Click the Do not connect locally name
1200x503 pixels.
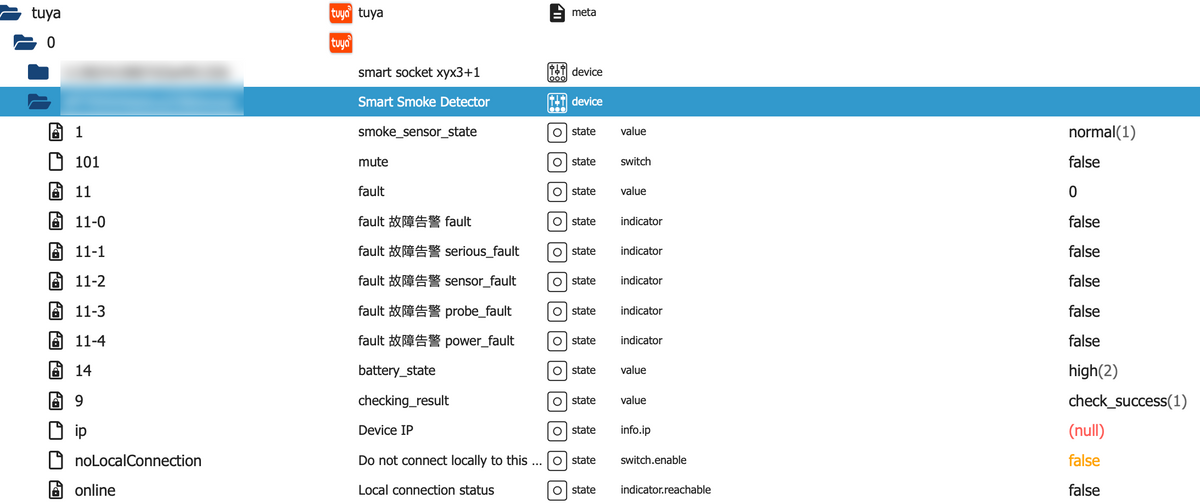(x=450, y=460)
